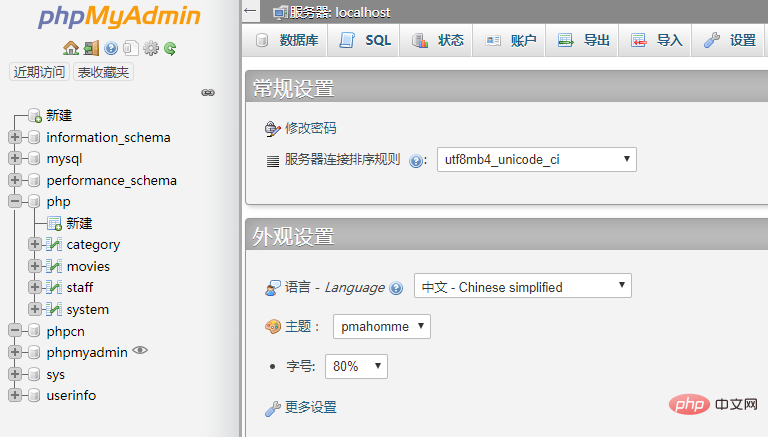The height and width of the screenshot is (437, 768).
Task: Open navigation panel settings gear icon
Action: [151, 48]
